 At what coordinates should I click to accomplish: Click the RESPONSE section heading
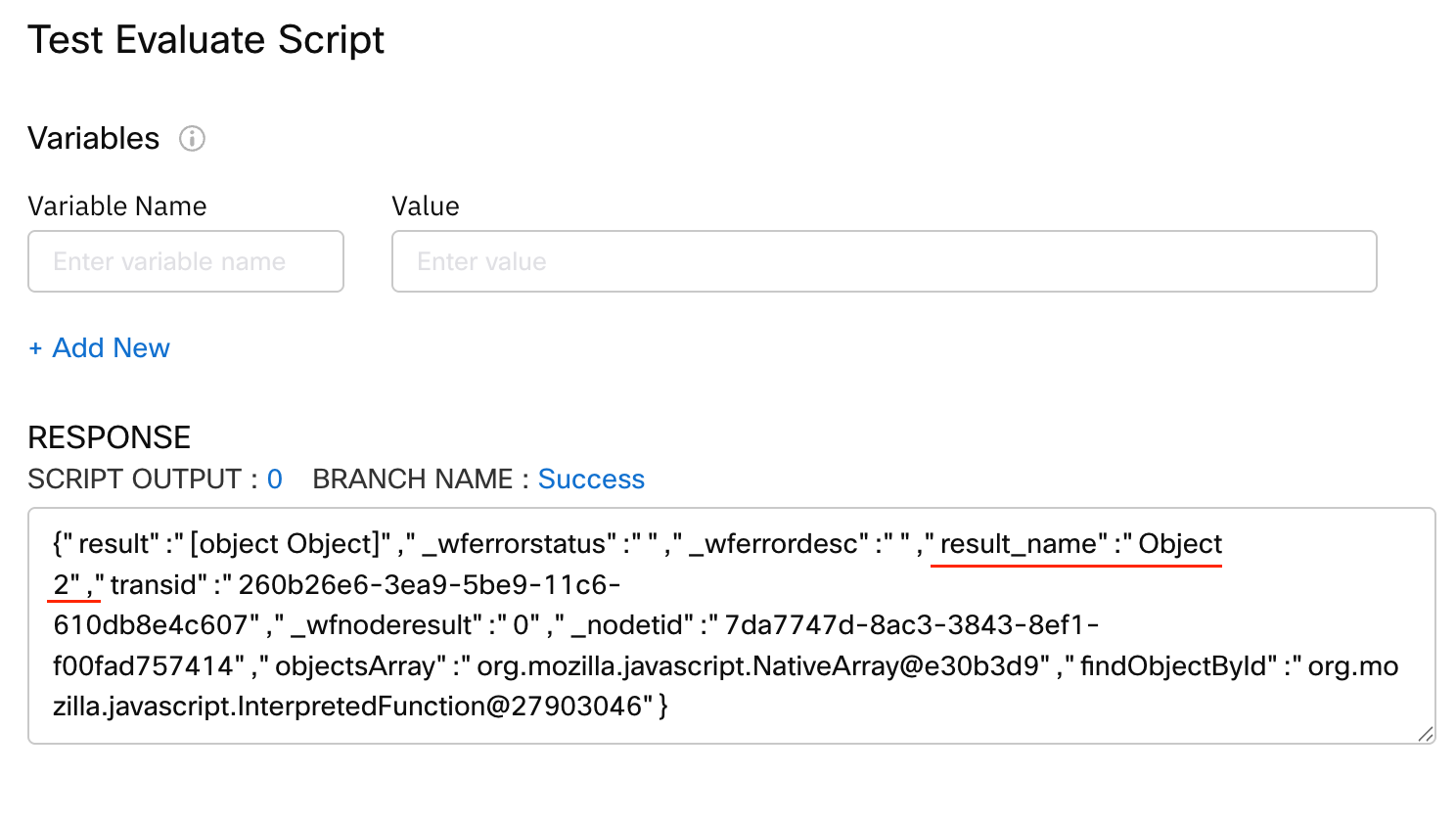[109, 437]
